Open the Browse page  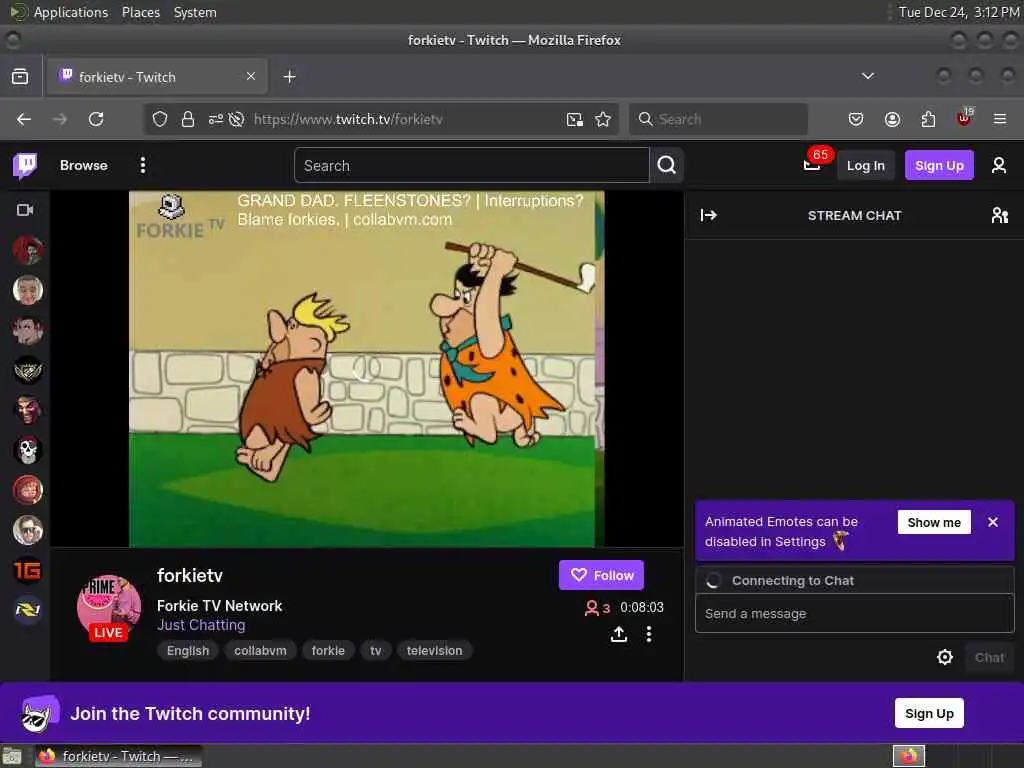point(84,166)
